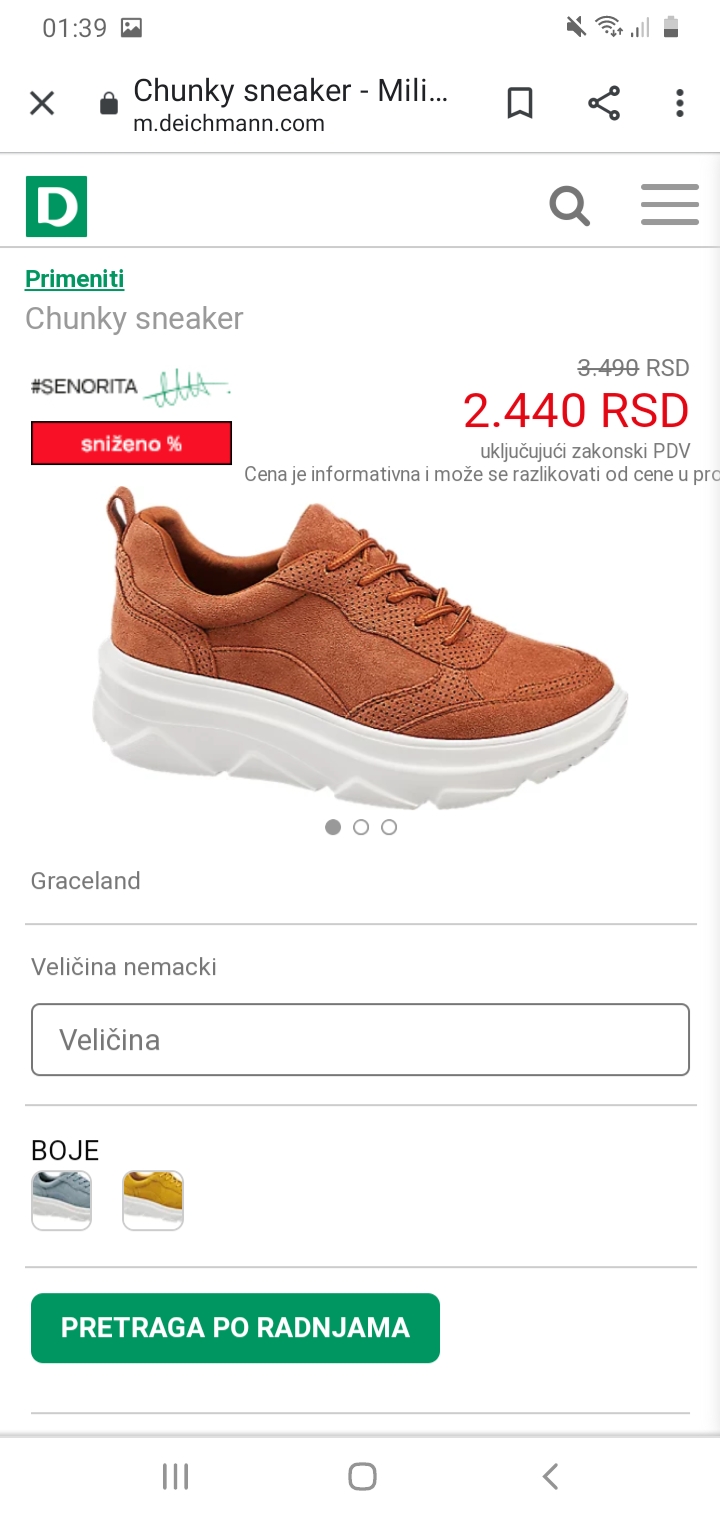Show second product image dot
The width and height of the screenshot is (720, 1520).
pos(361,827)
